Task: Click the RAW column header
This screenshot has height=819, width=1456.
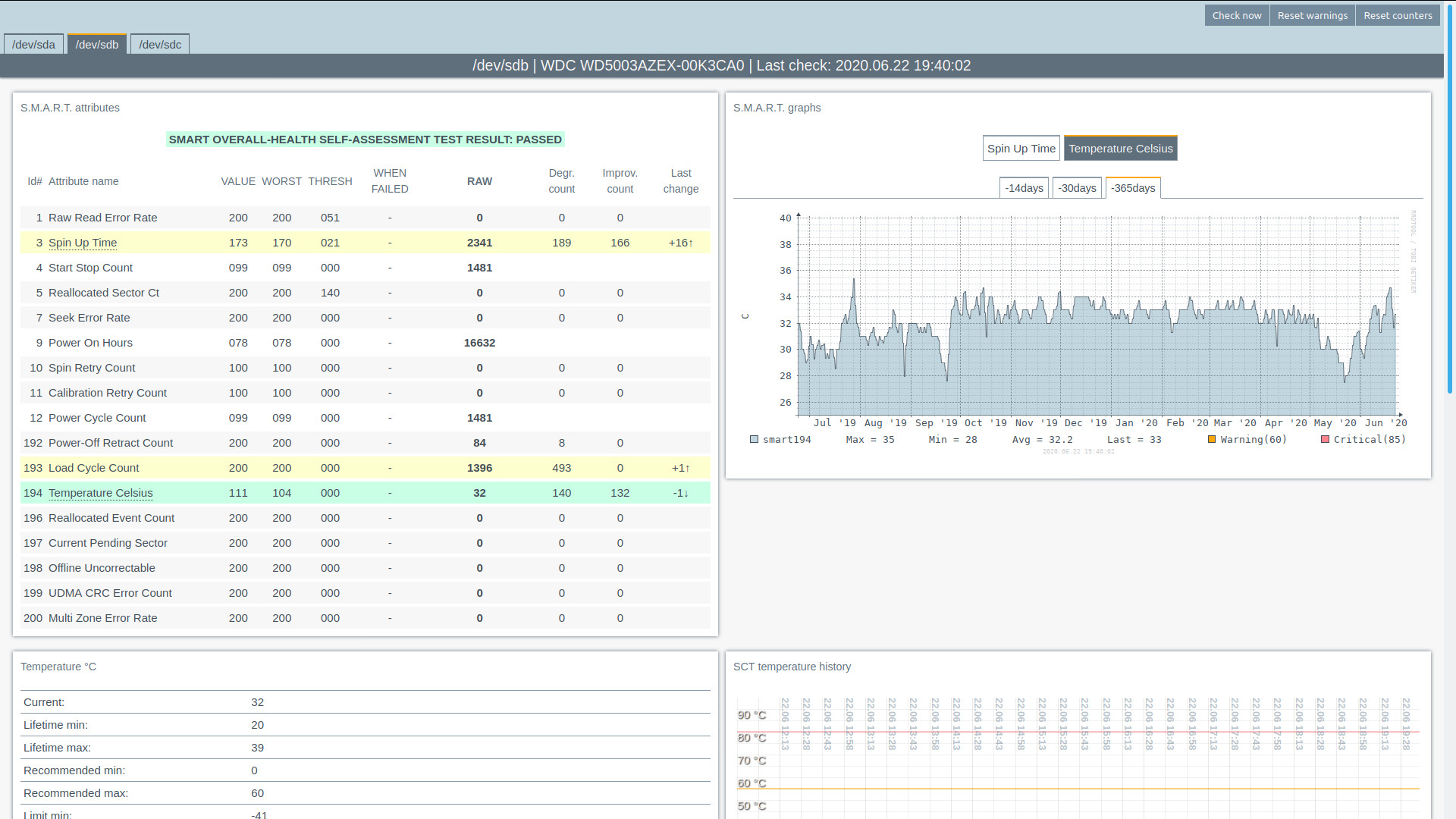Action: tap(479, 181)
